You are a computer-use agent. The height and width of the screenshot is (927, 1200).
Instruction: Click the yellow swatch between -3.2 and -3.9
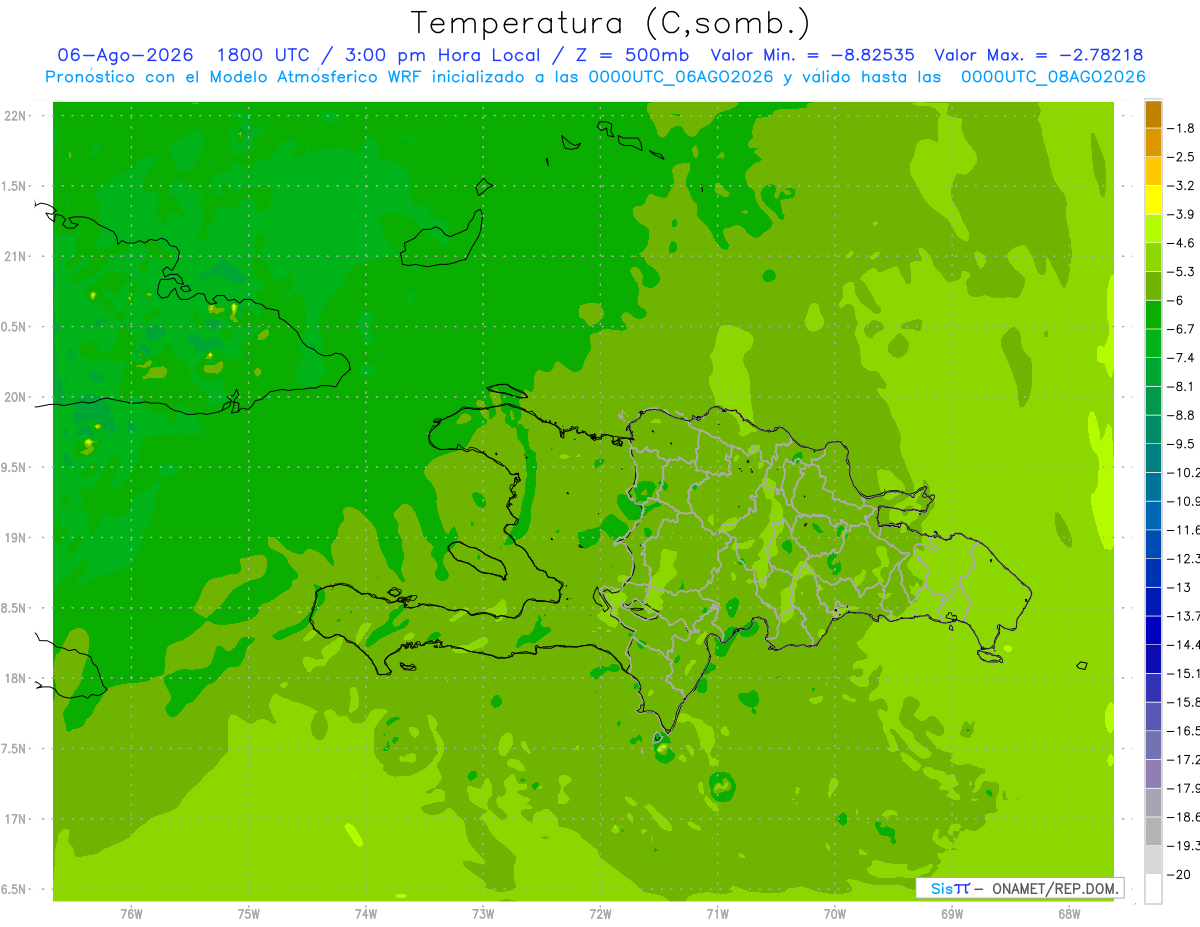click(1153, 200)
